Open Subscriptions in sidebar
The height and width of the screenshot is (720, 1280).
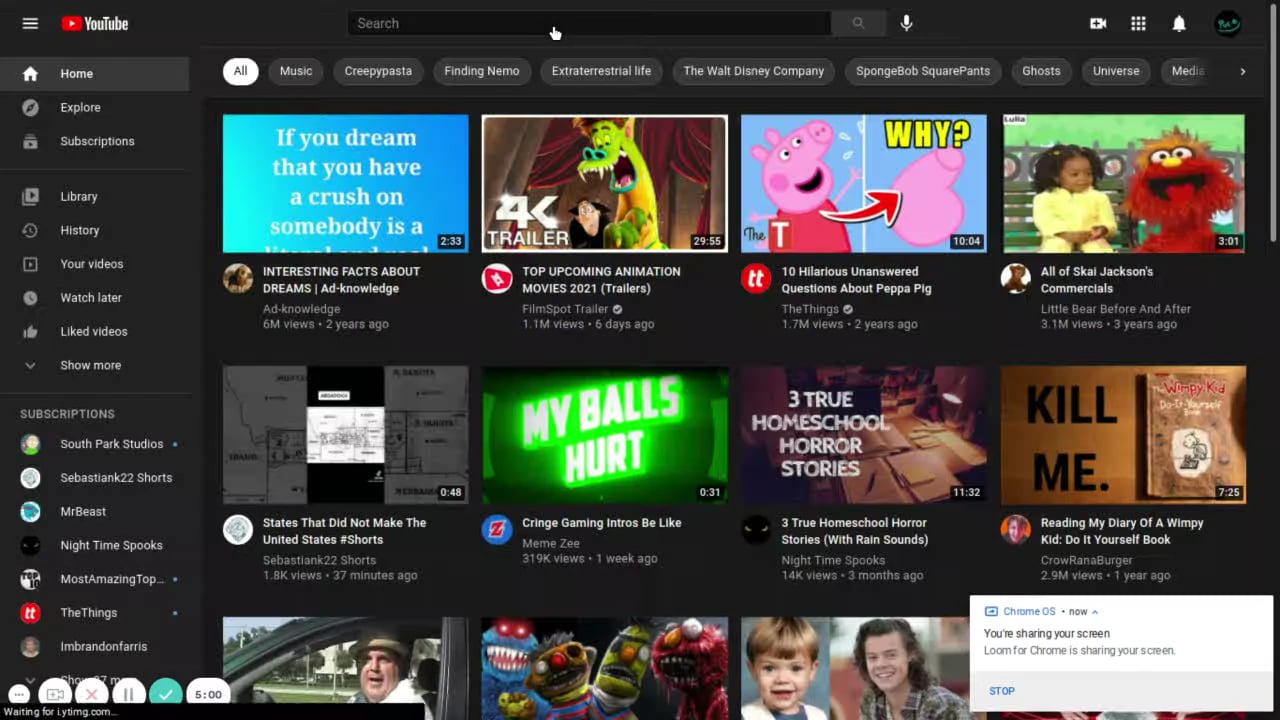pyautogui.click(x=94, y=141)
